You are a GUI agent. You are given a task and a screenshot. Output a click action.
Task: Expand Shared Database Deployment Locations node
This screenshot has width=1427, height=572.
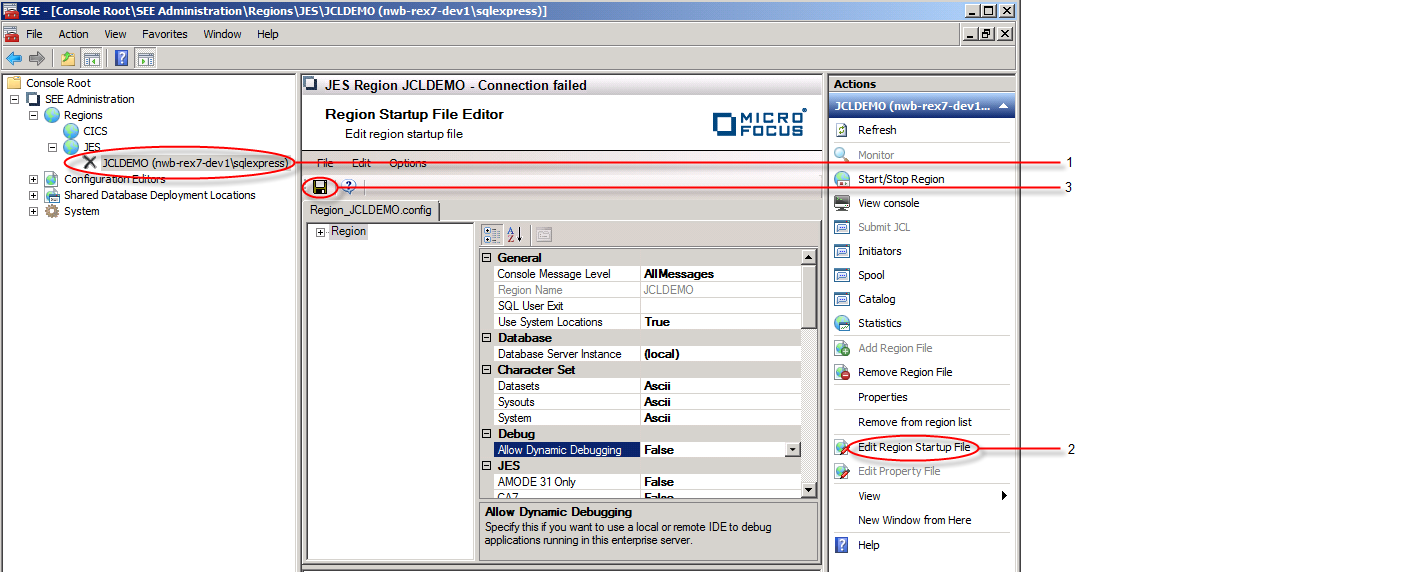(33, 195)
